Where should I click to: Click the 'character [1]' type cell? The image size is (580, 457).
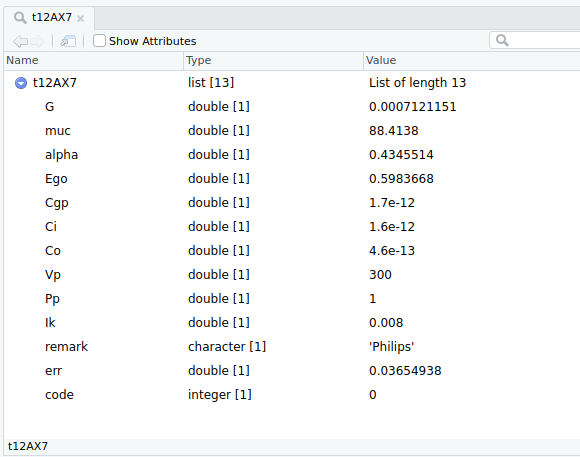point(227,347)
